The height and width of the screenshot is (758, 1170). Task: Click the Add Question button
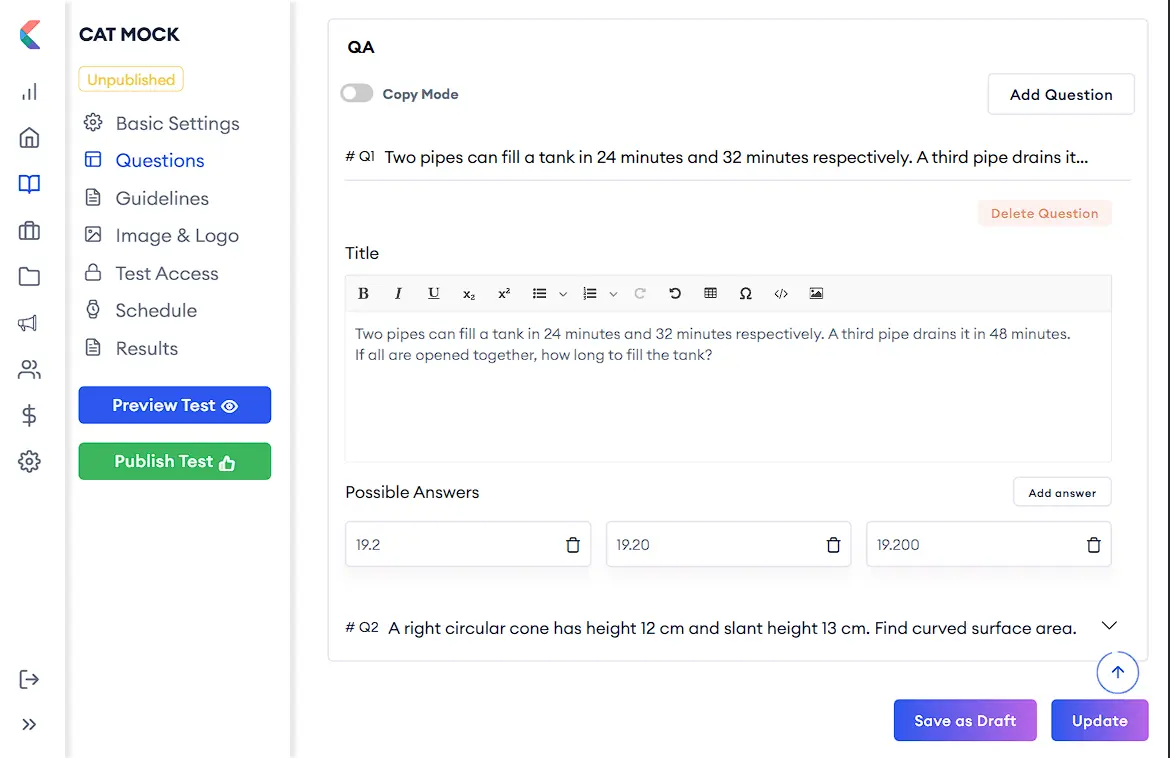coord(1060,95)
